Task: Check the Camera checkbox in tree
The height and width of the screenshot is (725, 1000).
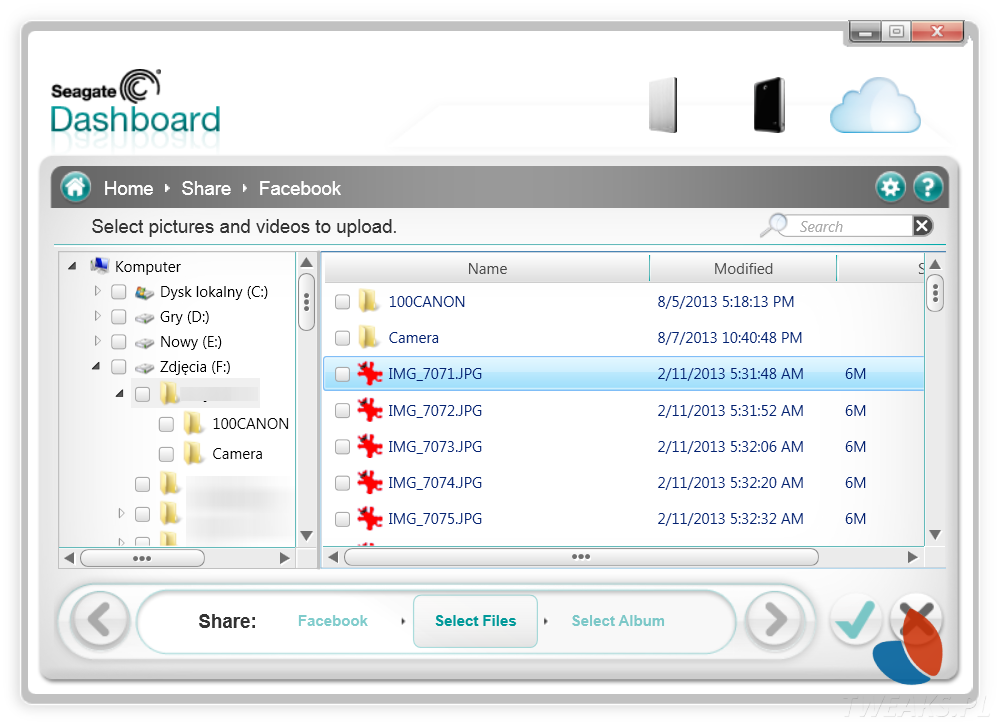Action: [166, 454]
